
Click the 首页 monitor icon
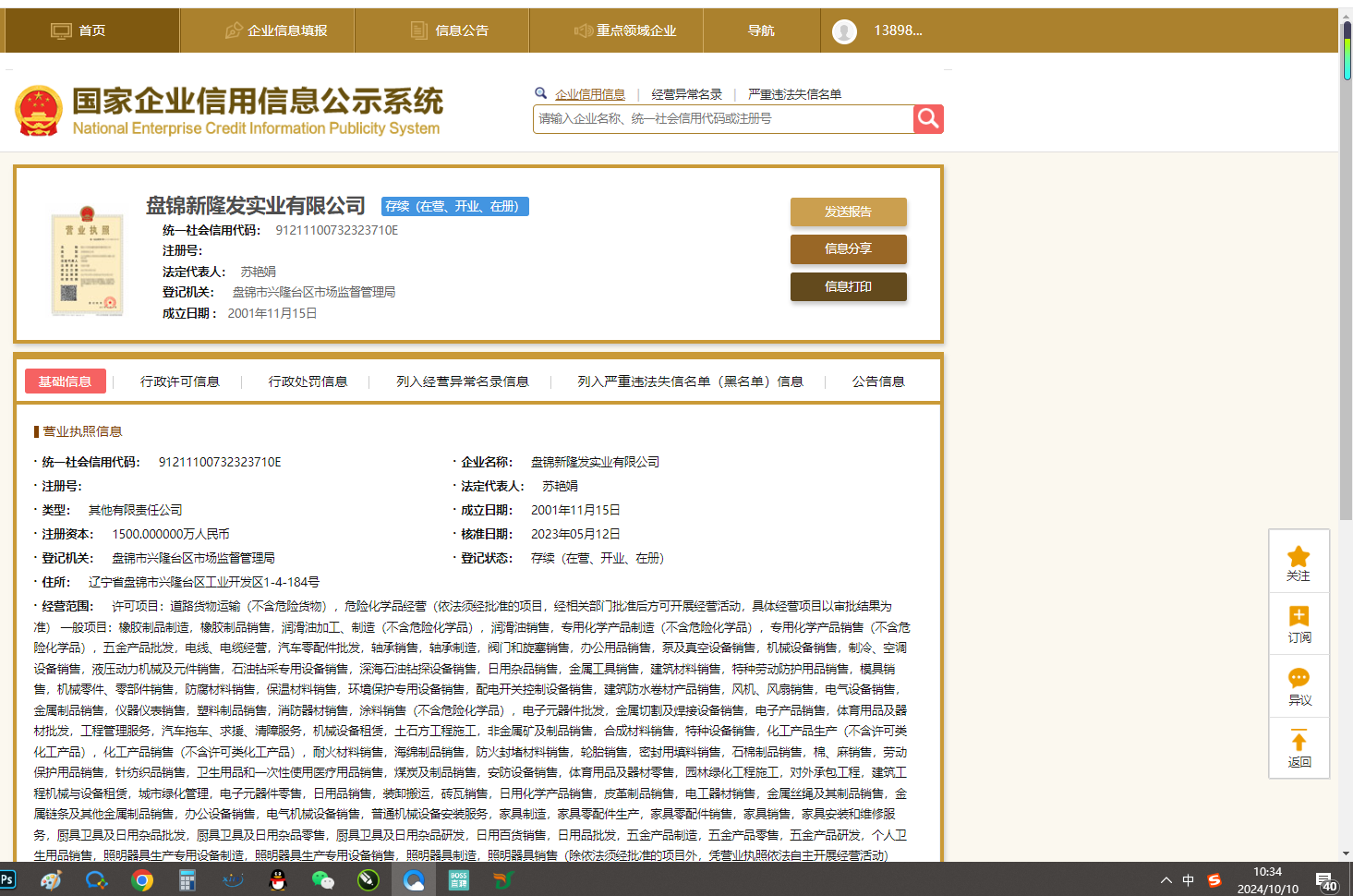[61, 31]
